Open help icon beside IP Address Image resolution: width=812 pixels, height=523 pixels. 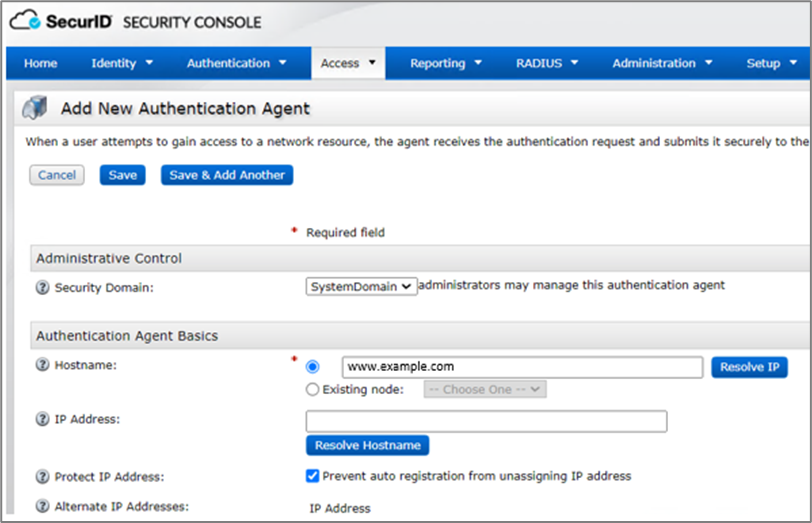(x=43, y=419)
